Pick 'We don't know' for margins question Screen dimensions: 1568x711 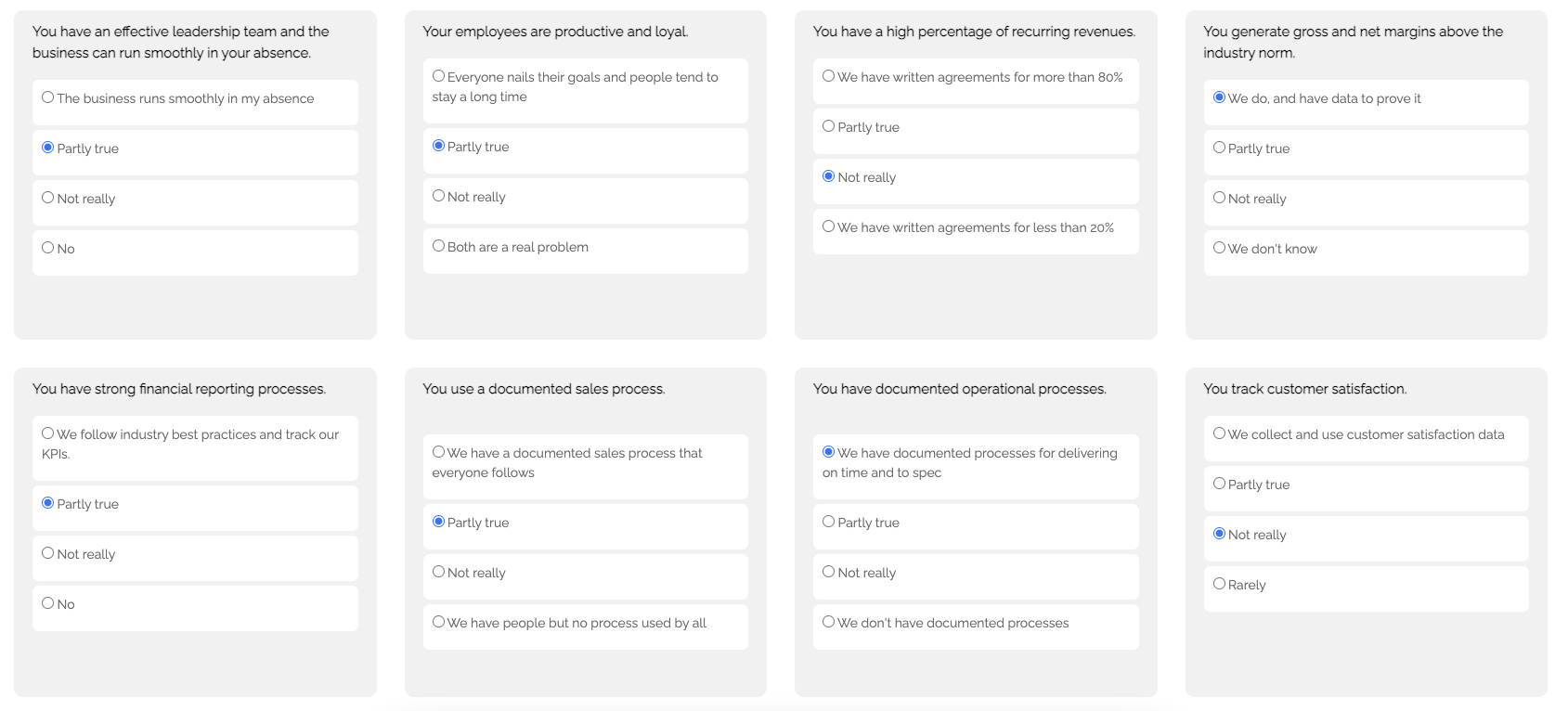click(1220, 248)
